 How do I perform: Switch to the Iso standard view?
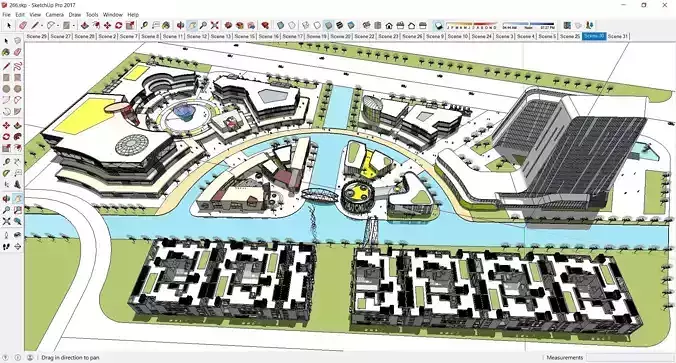tap(366, 25)
